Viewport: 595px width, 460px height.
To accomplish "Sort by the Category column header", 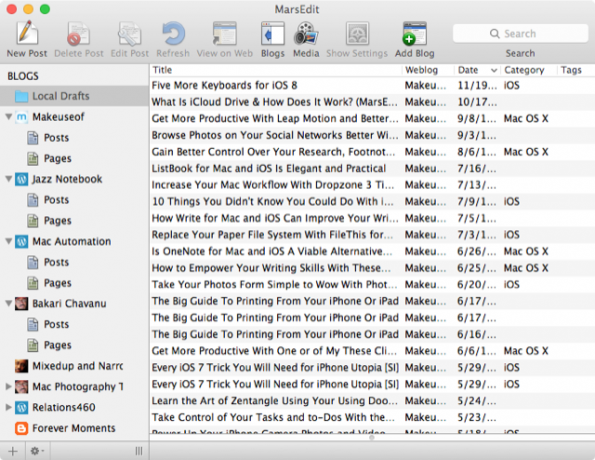I will [529, 70].
